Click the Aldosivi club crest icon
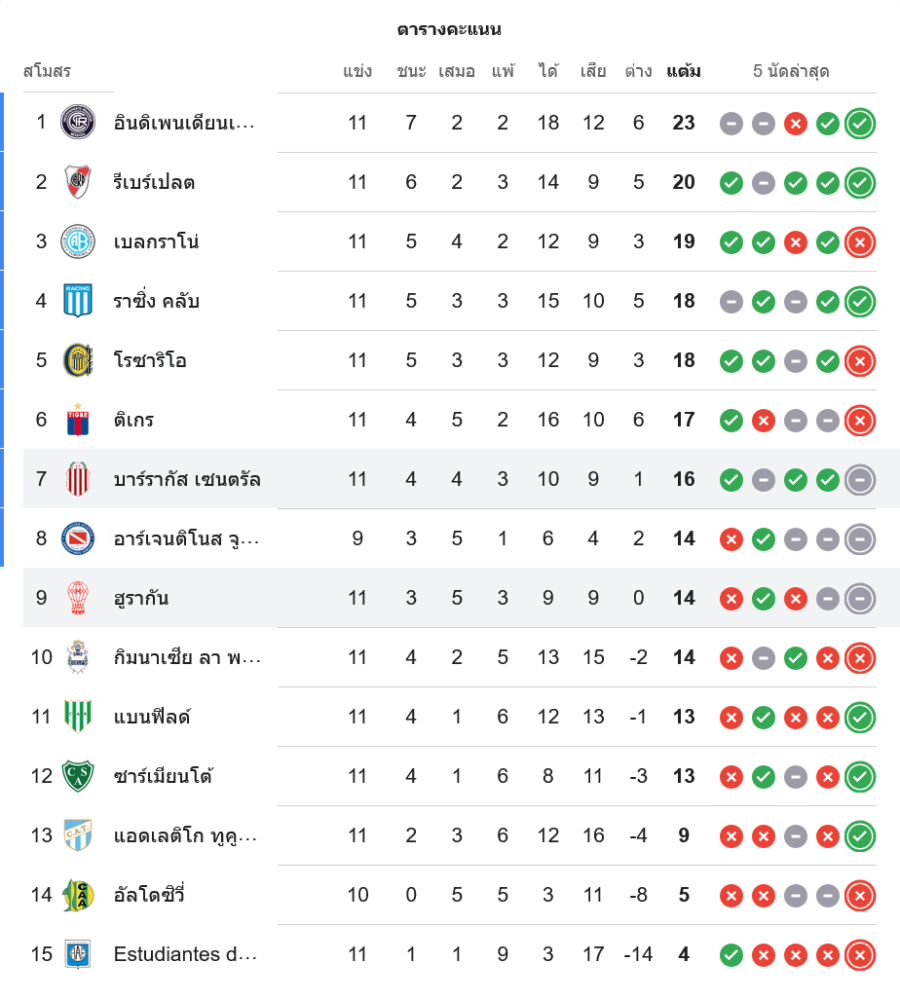Viewport: 900px width, 1000px height. (x=77, y=895)
